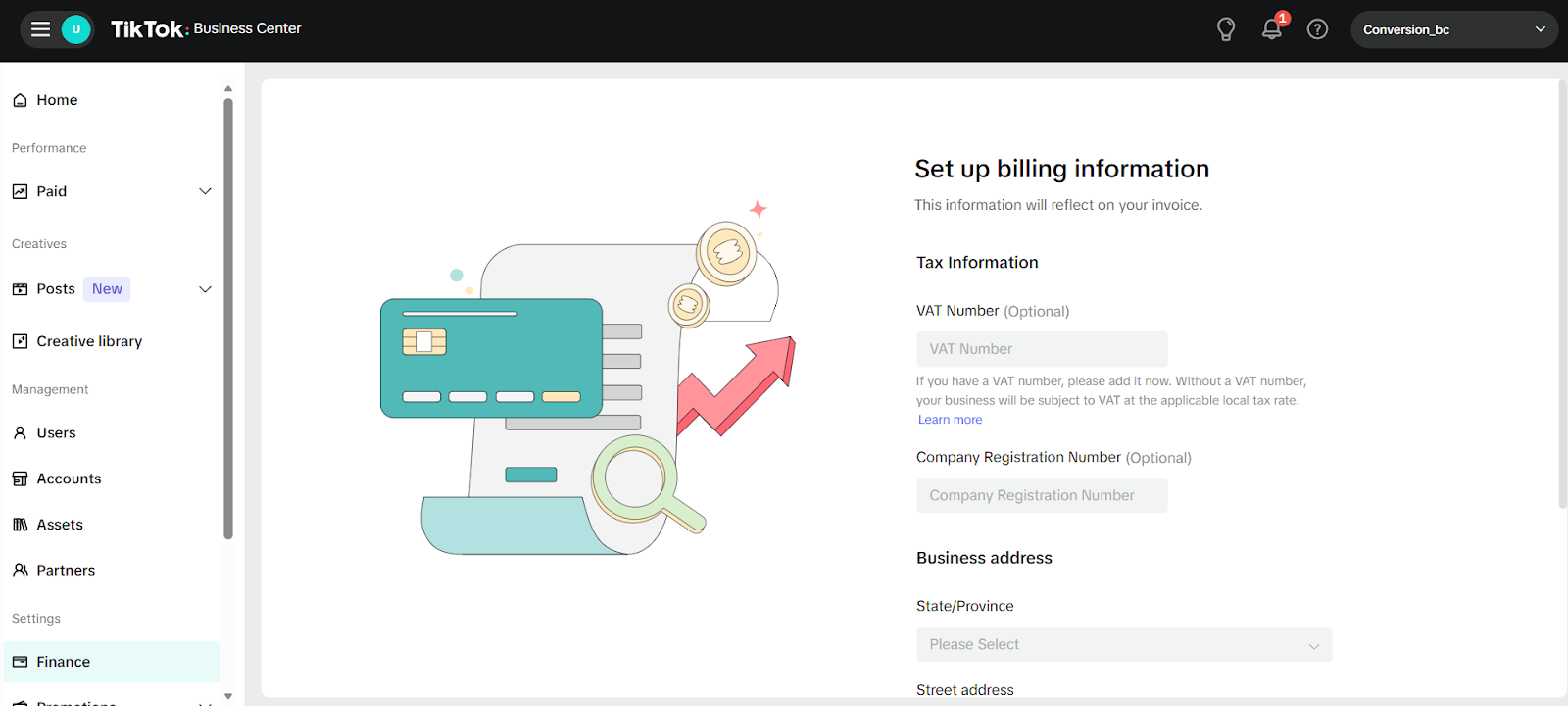This screenshot has height=706, width=1568.
Task: Open Assets in the sidebar
Action: pyautogui.click(x=60, y=525)
